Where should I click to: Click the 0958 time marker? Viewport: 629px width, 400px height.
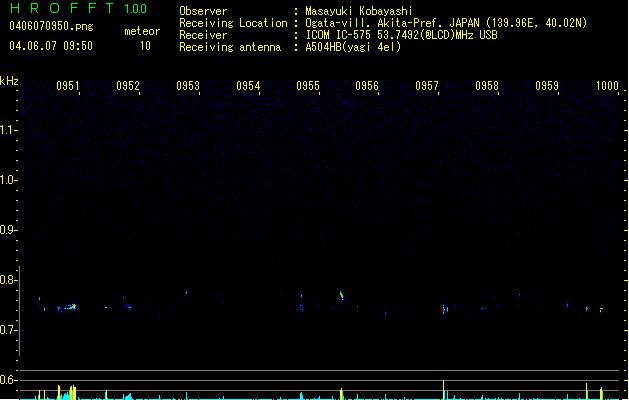(x=487, y=86)
